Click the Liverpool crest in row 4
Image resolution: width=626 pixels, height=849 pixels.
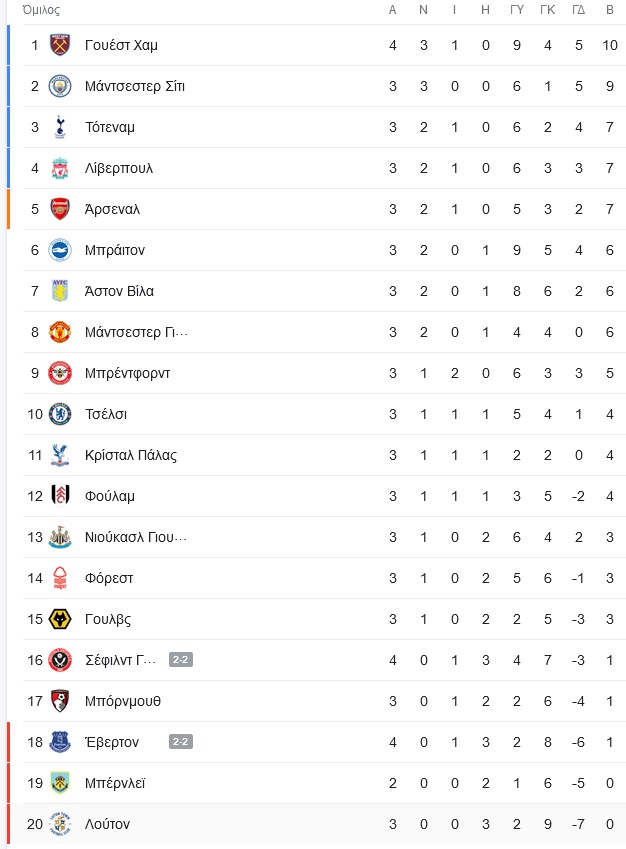(60, 168)
